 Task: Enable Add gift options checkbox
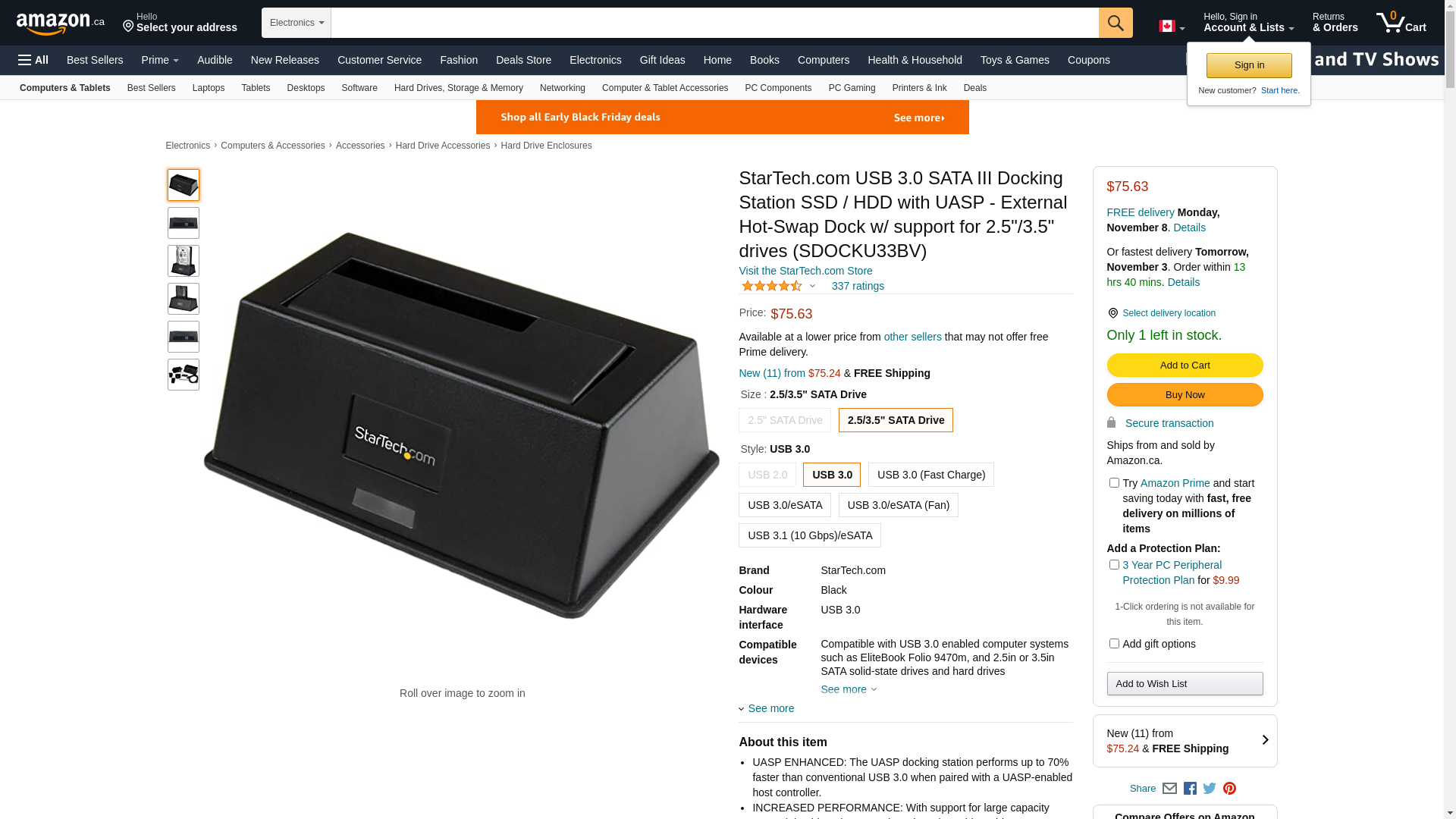tap(1114, 644)
